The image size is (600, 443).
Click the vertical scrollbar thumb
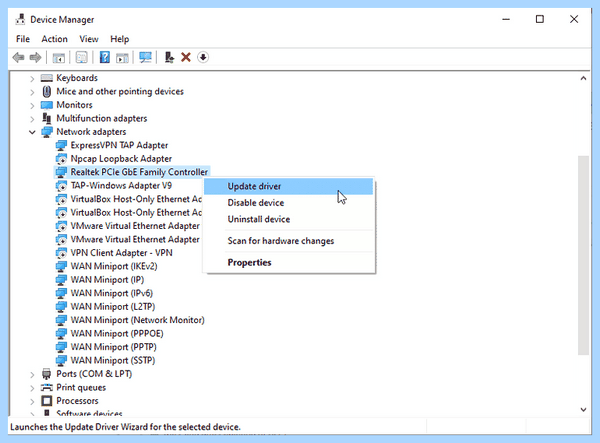click(583, 255)
